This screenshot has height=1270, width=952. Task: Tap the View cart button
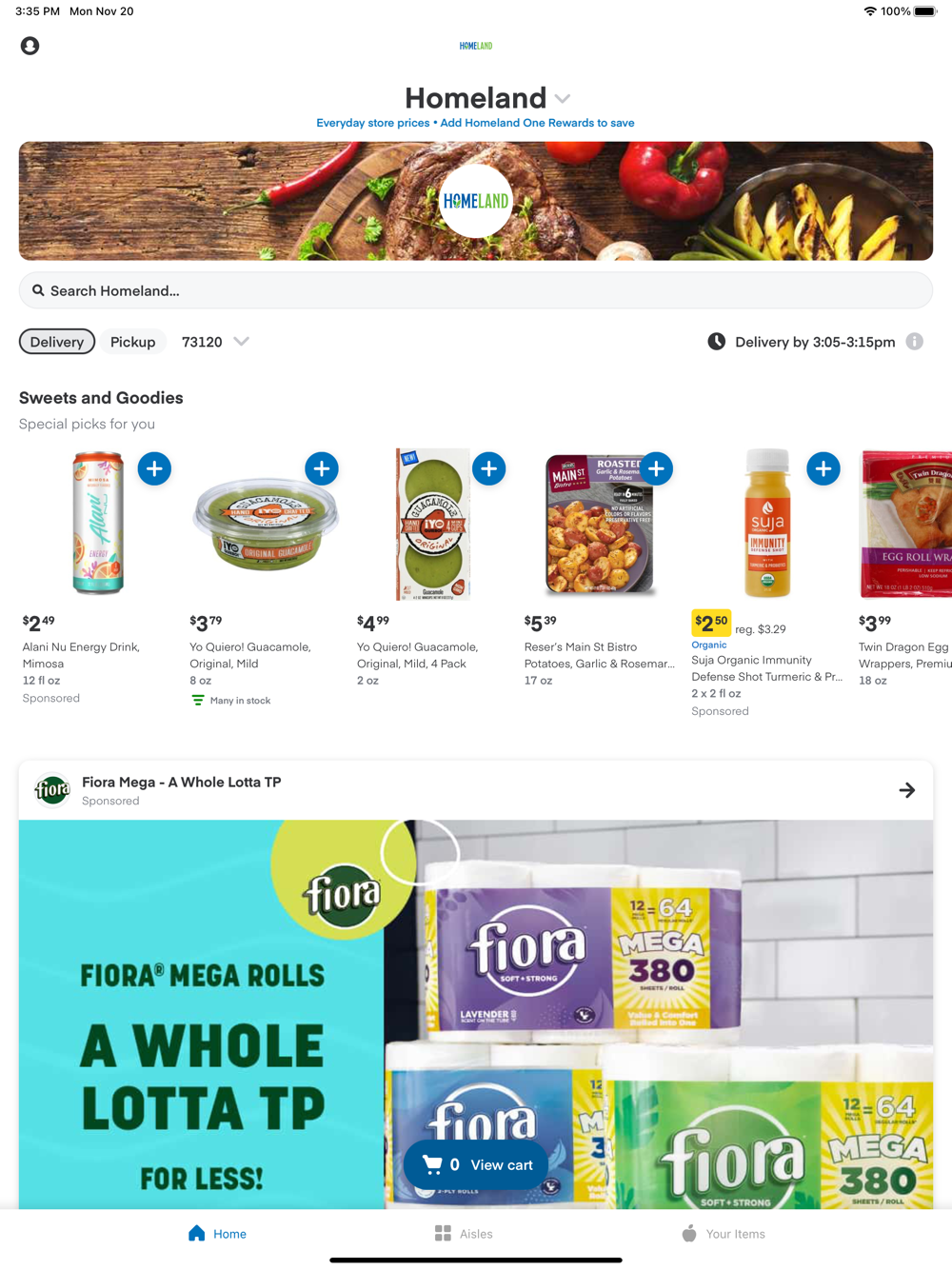(x=476, y=1164)
